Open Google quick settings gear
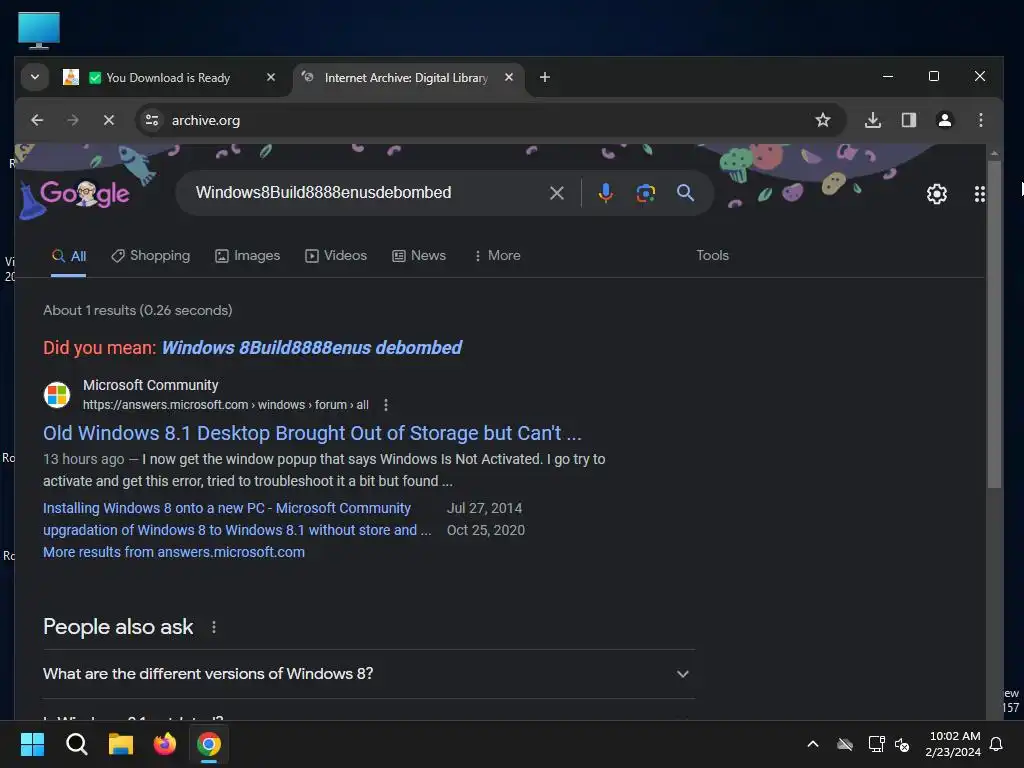Screen dimensions: 1024x768 click(937, 194)
